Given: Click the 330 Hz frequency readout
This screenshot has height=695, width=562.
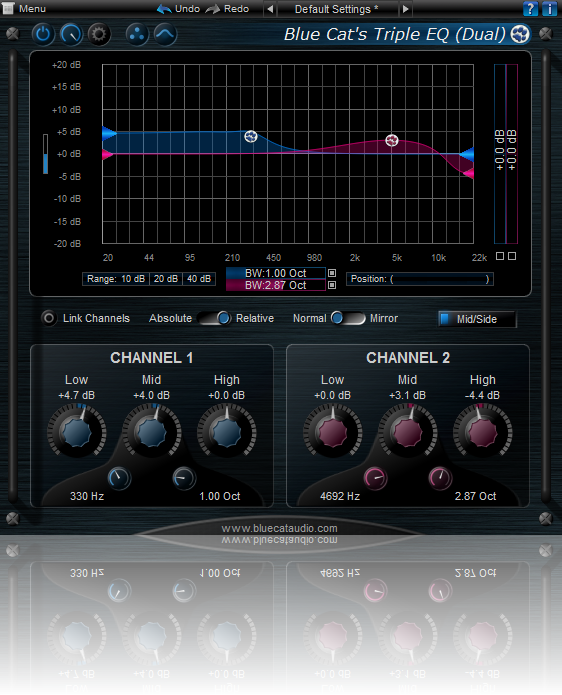Looking at the screenshot, I should point(87,496).
